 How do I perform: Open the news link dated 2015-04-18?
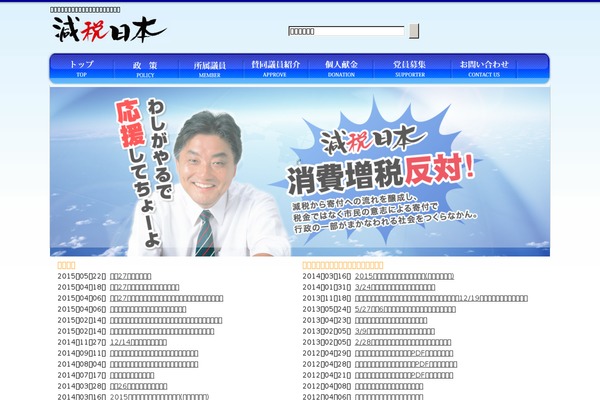click(144, 287)
